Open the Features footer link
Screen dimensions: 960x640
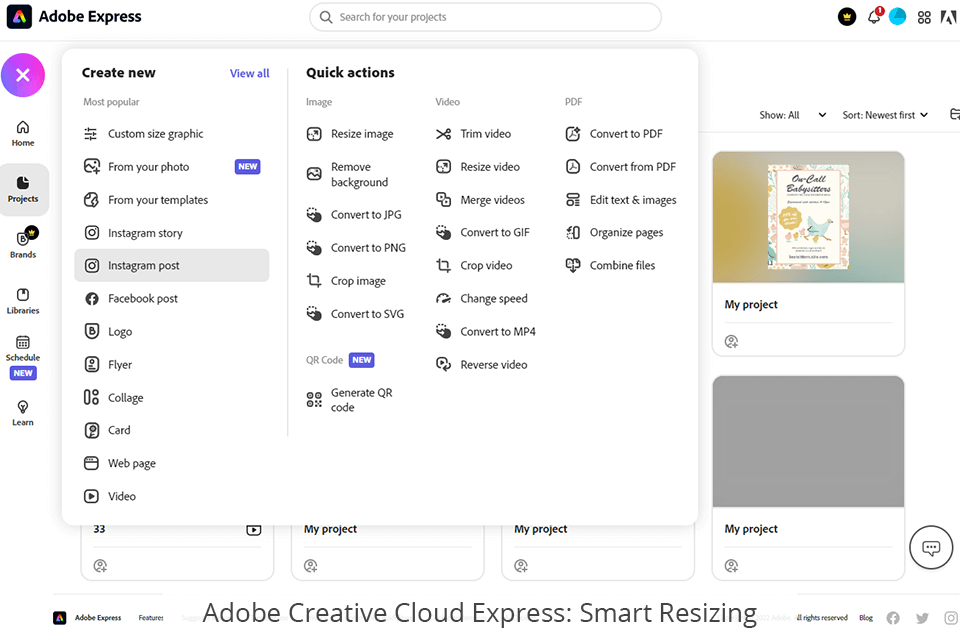(x=151, y=617)
